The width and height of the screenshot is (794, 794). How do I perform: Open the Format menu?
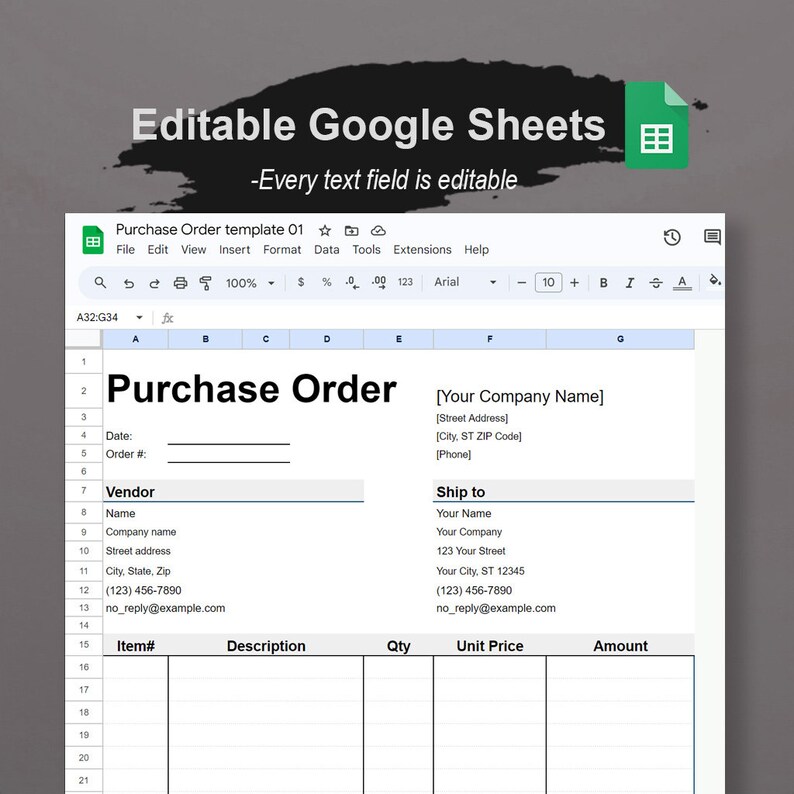point(282,250)
